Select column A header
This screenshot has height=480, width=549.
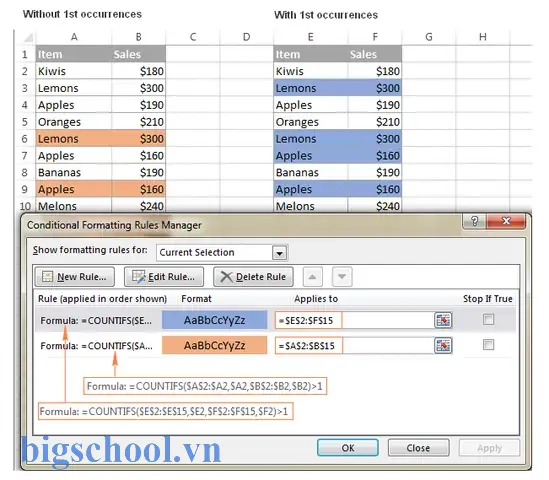pyautogui.click(x=74, y=37)
